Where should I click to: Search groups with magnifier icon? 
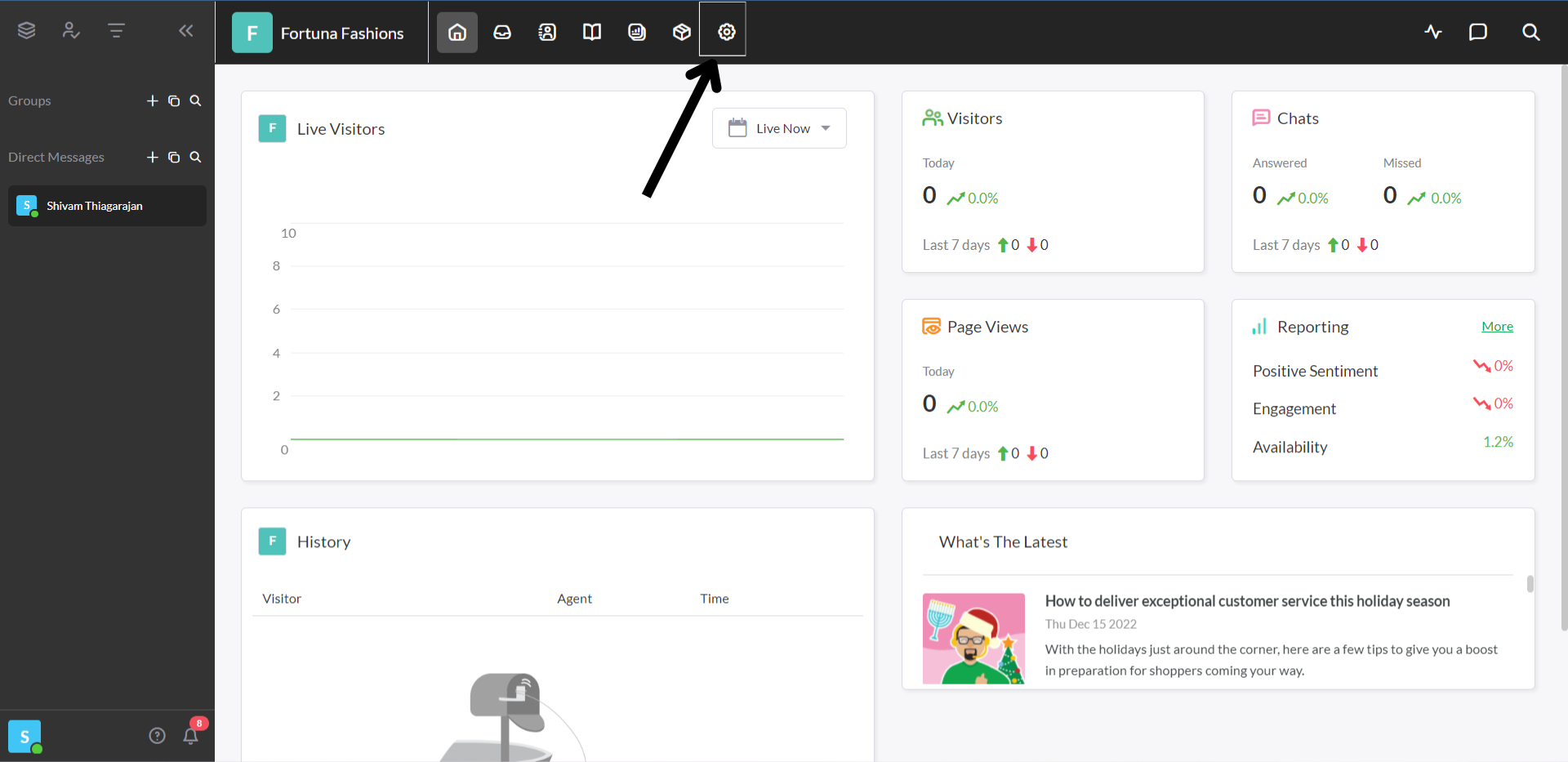(x=195, y=100)
